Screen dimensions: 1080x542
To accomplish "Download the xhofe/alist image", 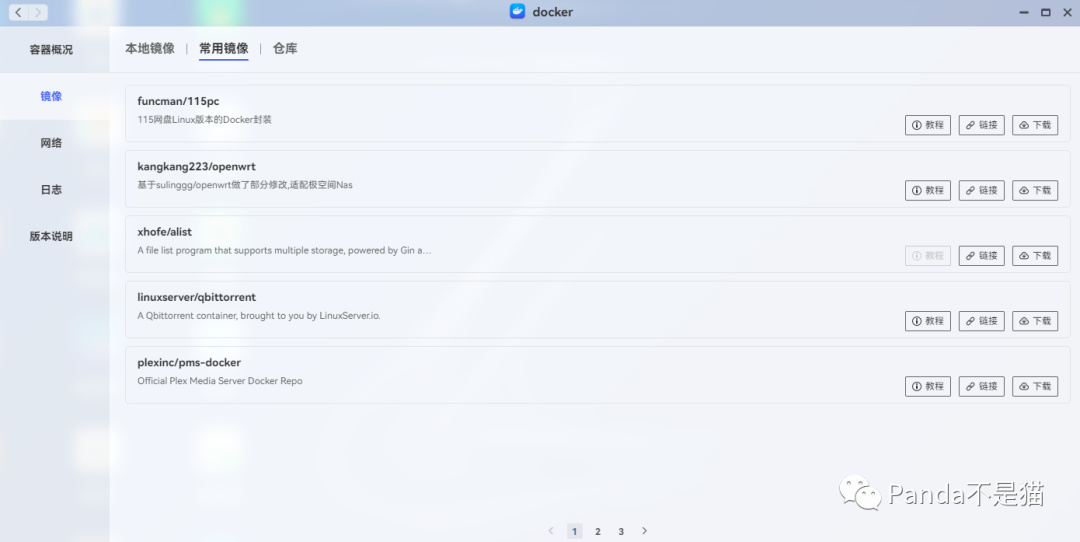I will click(1035, 256).
